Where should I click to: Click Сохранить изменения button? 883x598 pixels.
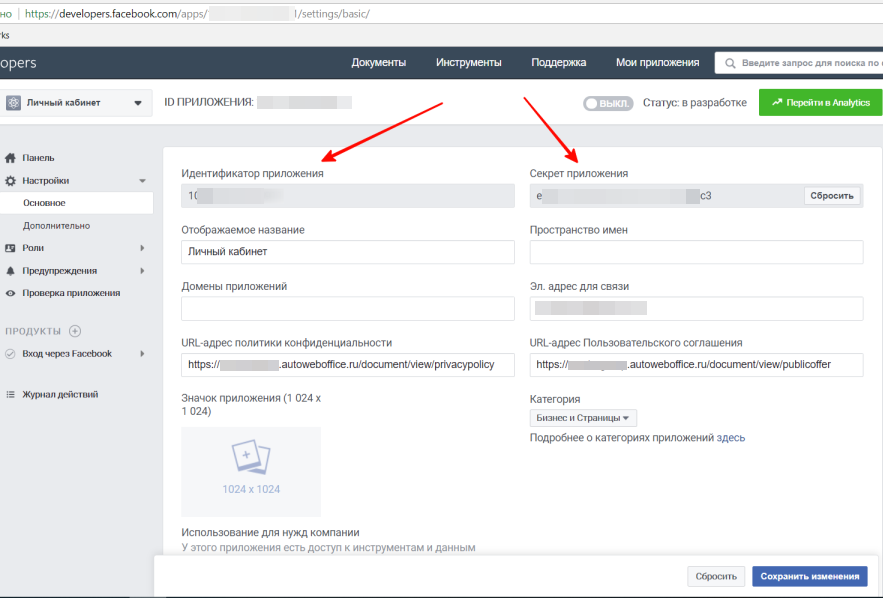810,577
